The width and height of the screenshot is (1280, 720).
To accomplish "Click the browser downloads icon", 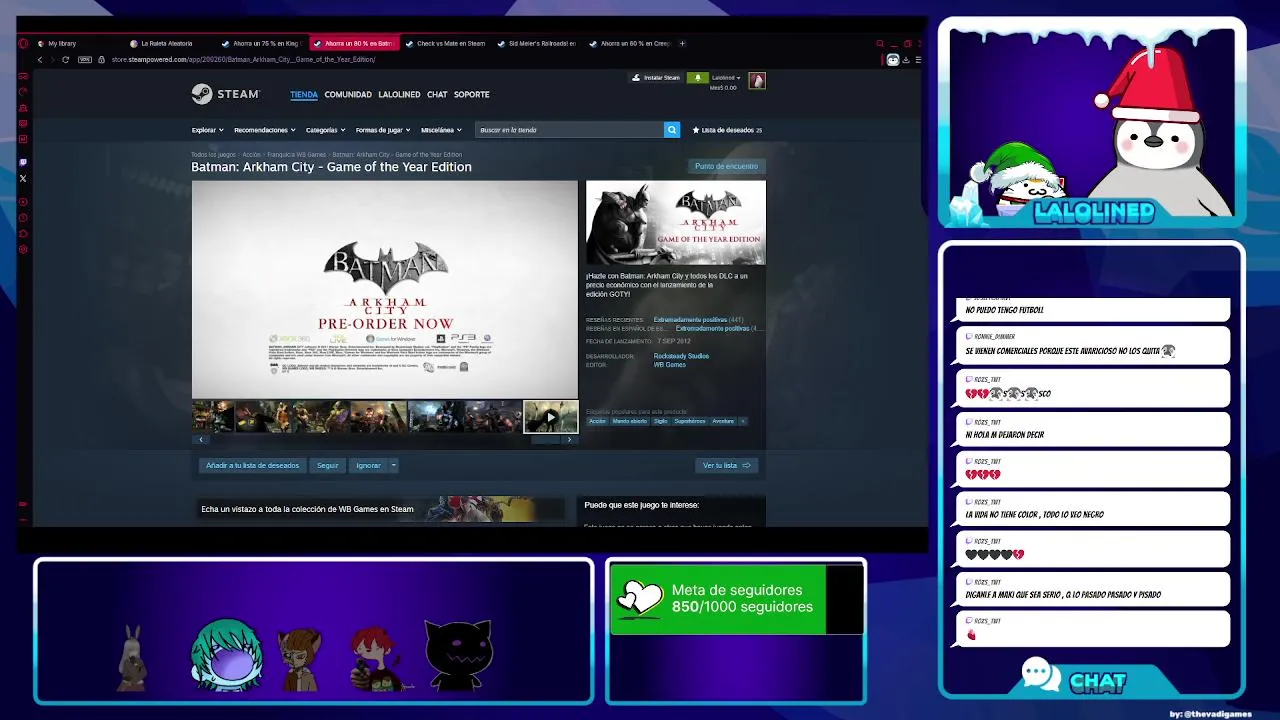I will pos(905,59).
